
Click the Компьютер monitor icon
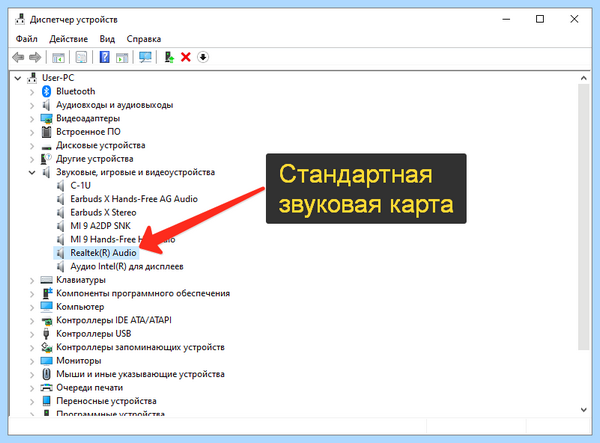pyautogui.click(x=46, y=307)
